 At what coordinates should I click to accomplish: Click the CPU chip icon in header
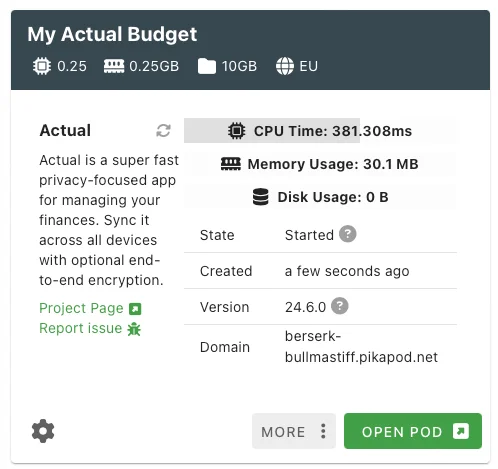pyautogui.click(x=42, y=66)
